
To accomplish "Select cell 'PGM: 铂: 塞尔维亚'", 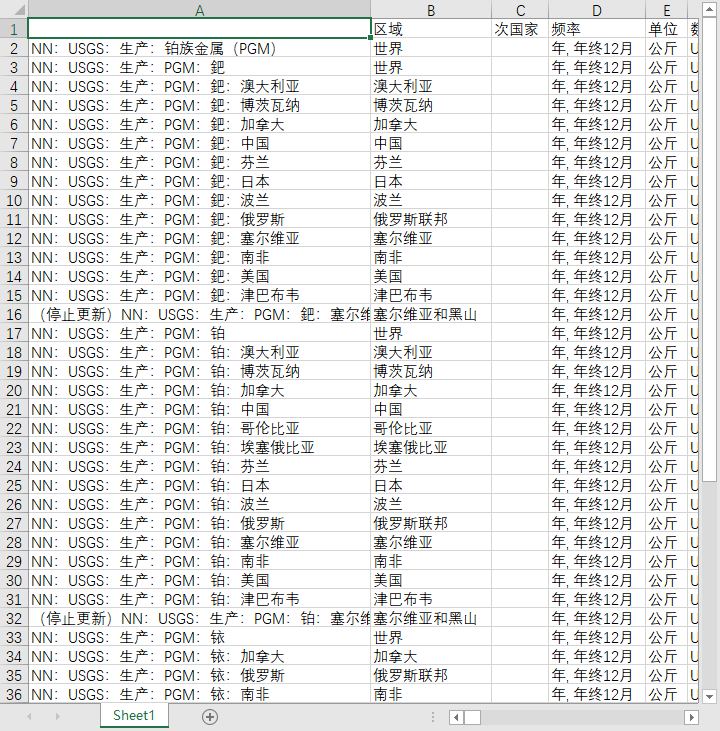I will [200, 543].
